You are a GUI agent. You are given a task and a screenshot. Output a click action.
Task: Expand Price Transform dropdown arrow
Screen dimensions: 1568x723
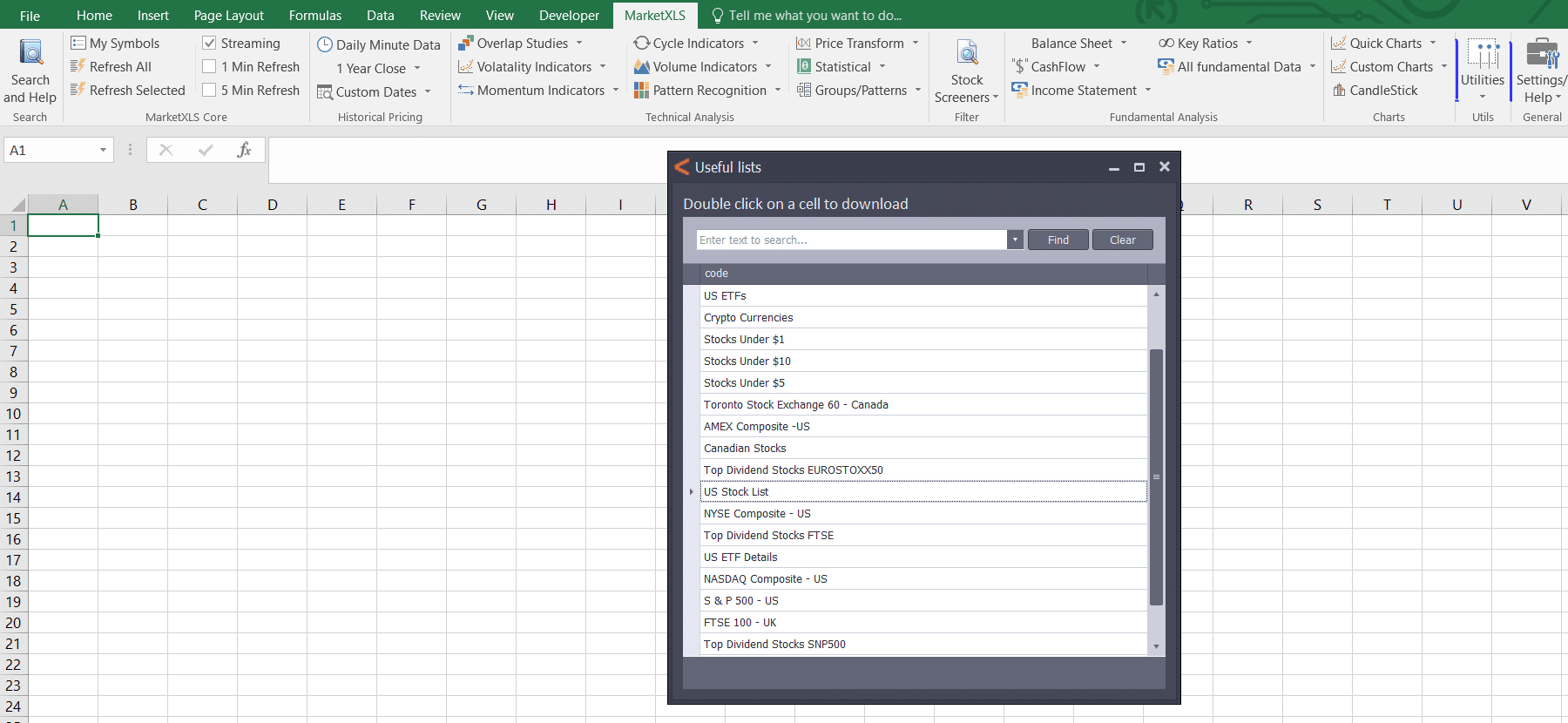point(916,43)
